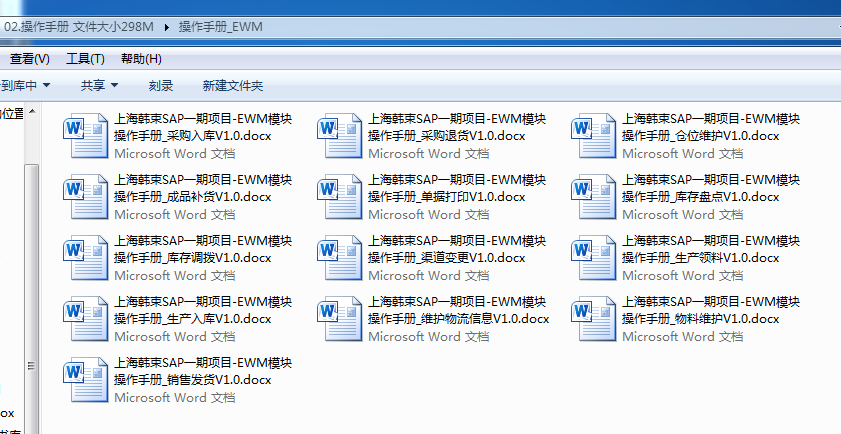Click Word icon of 库存盘点V1.0.docx

pos(594,196)
